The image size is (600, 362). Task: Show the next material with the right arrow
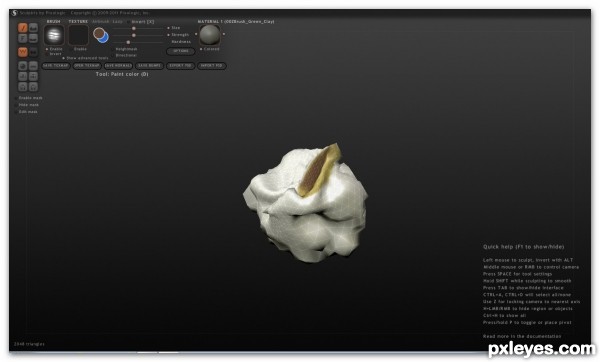[224, 34]
